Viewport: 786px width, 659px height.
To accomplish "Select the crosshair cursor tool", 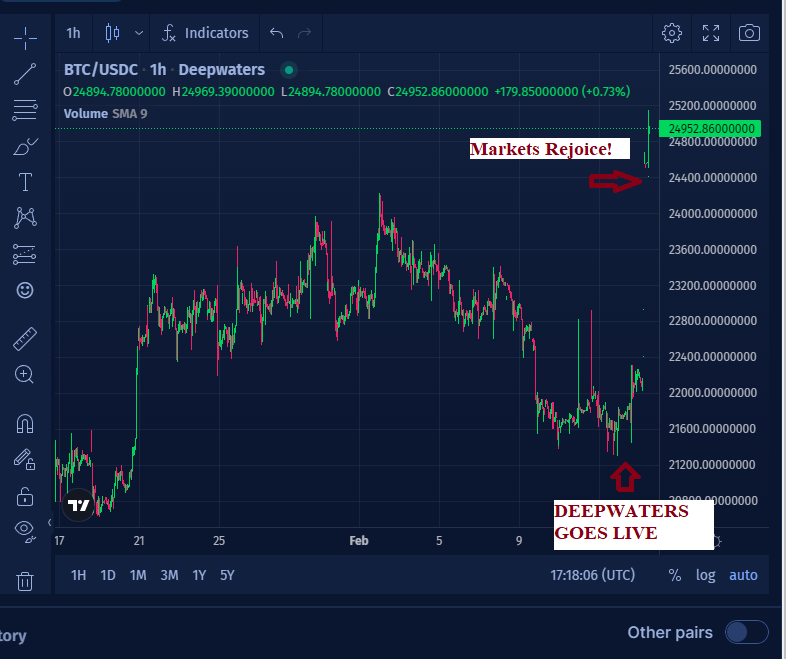I will pos(25,38).
